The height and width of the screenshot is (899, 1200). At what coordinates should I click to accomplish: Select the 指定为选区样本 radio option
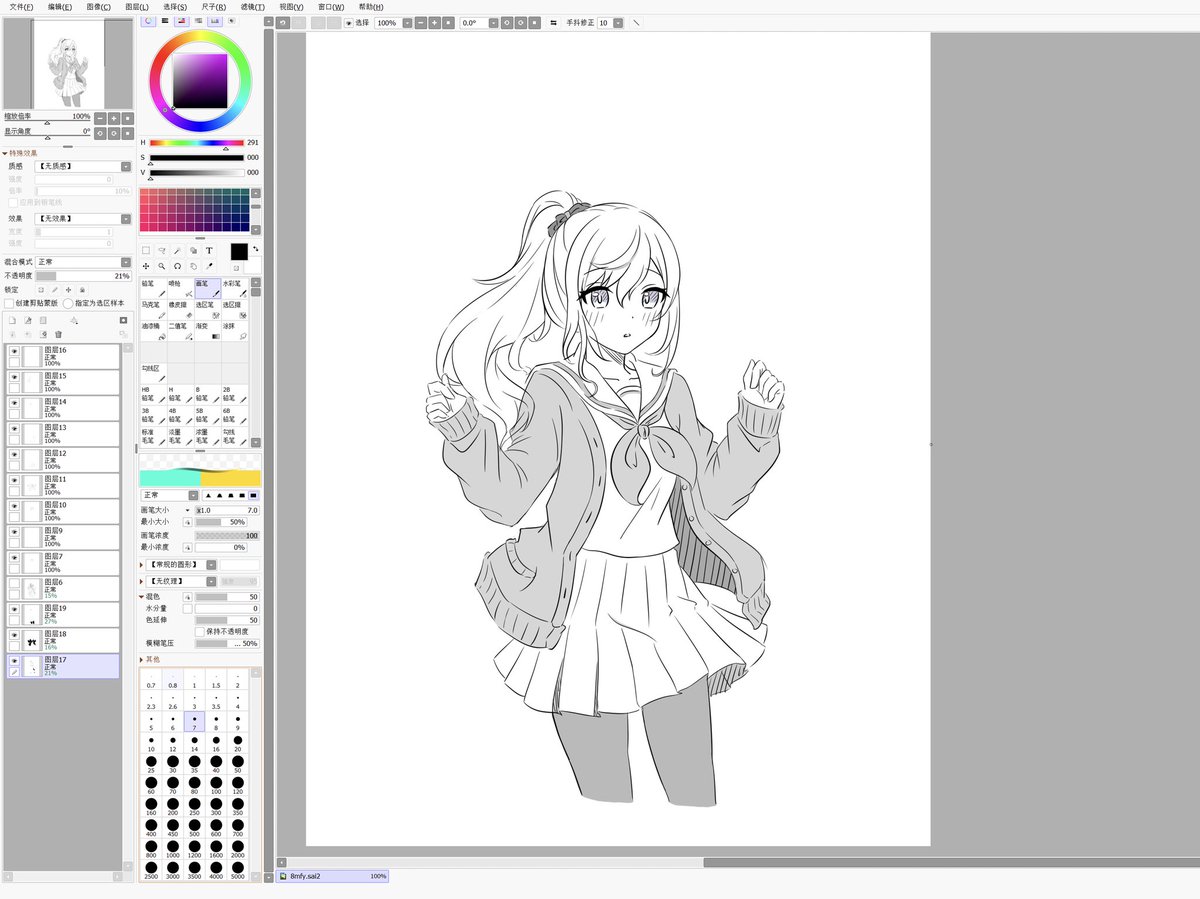68,303
